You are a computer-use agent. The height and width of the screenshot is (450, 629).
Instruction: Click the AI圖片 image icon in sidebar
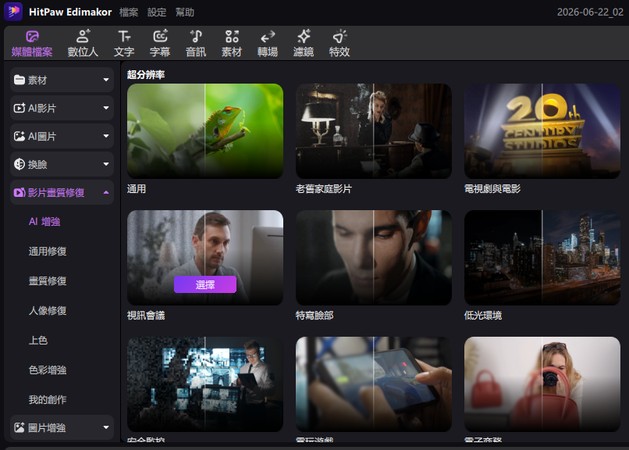click(19, 136)
